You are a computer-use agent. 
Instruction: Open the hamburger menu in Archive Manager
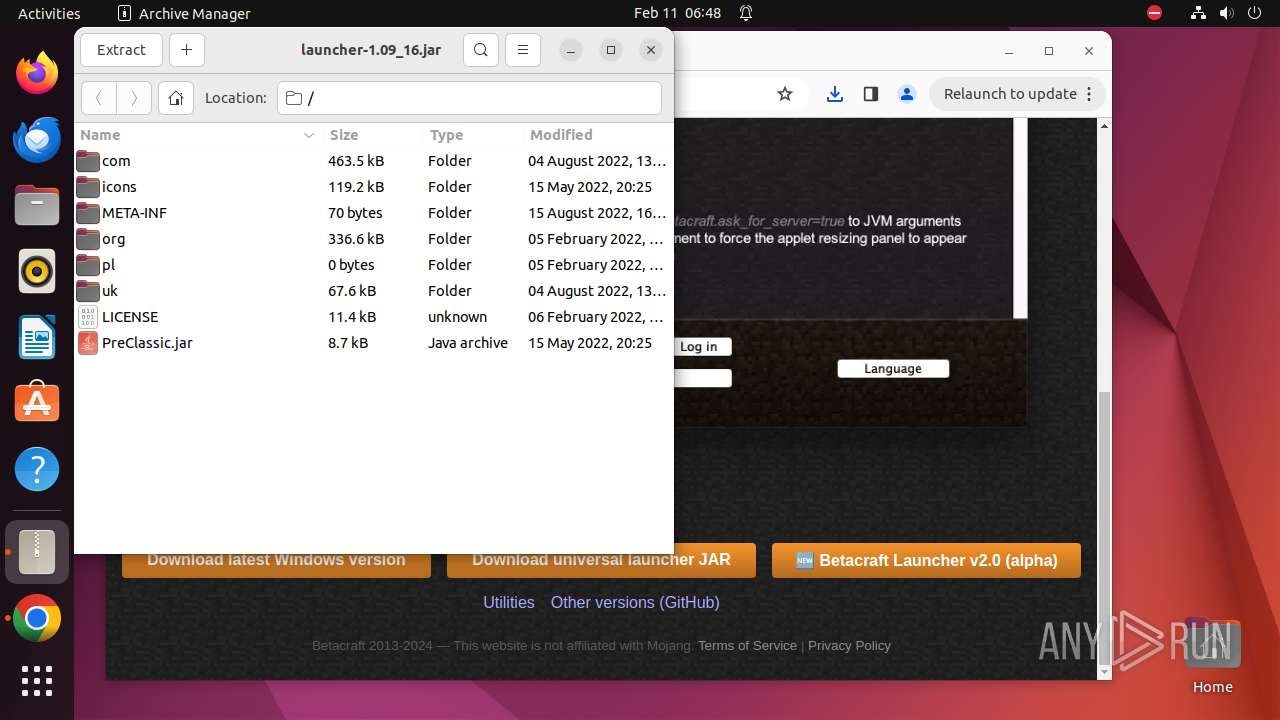pos(523,50)
